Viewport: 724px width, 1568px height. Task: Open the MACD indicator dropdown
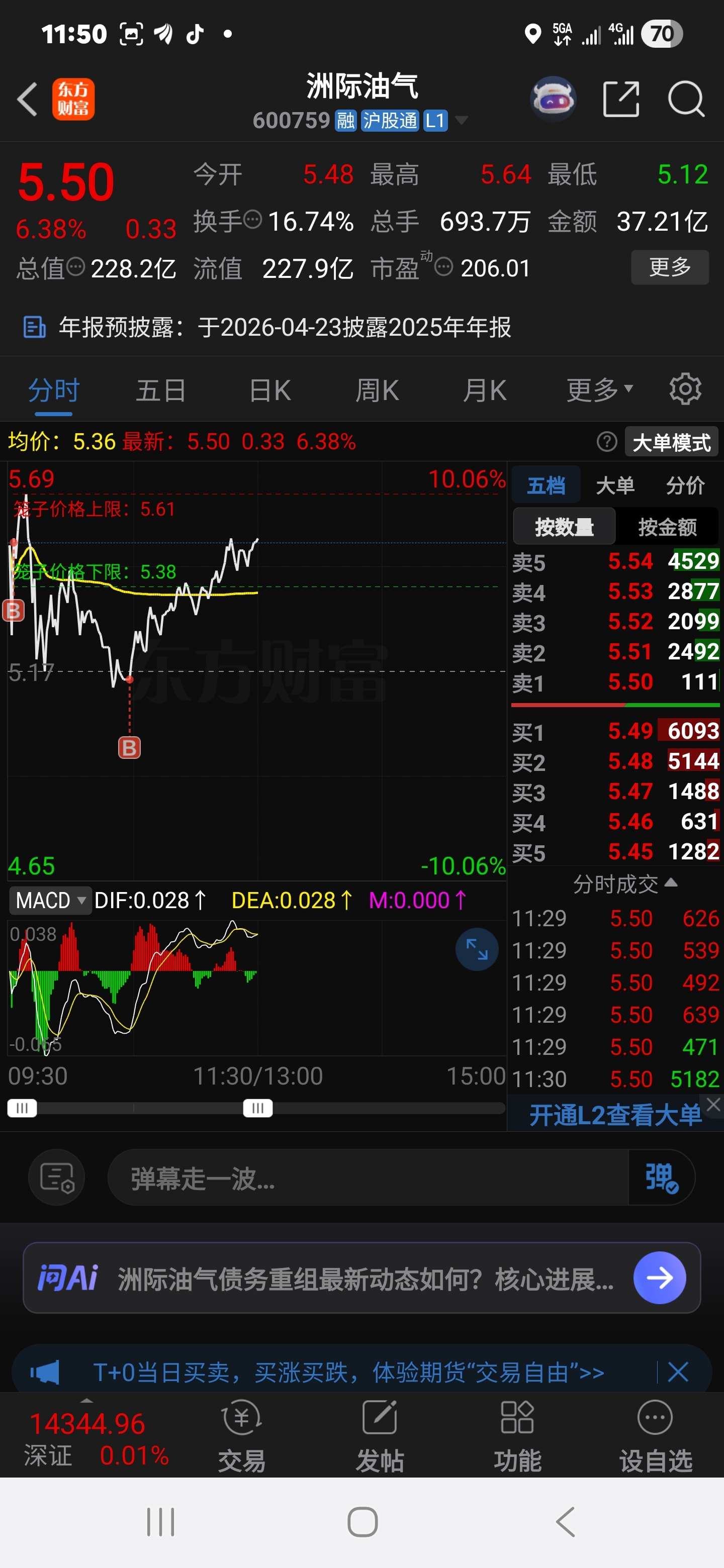[50, 900]
